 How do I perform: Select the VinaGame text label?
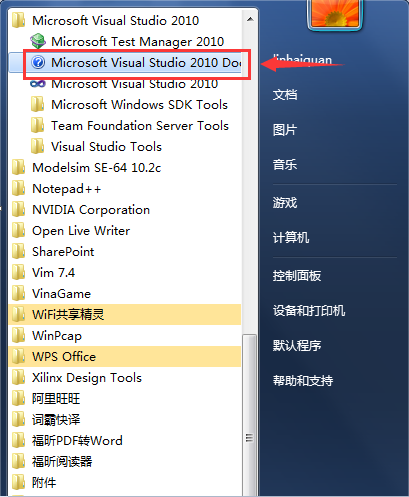61,294
